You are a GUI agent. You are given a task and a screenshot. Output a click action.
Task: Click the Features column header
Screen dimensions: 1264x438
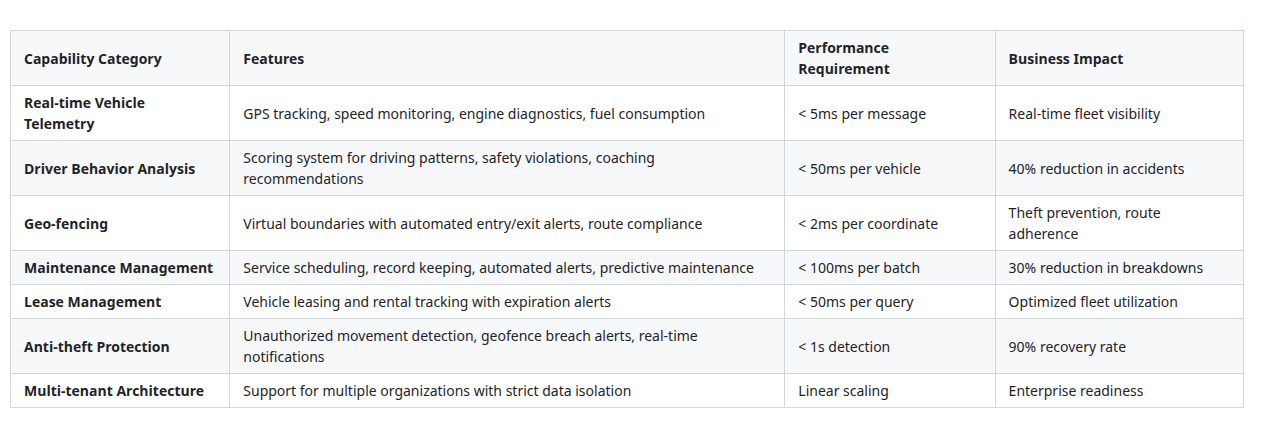[x=273, y=59]
